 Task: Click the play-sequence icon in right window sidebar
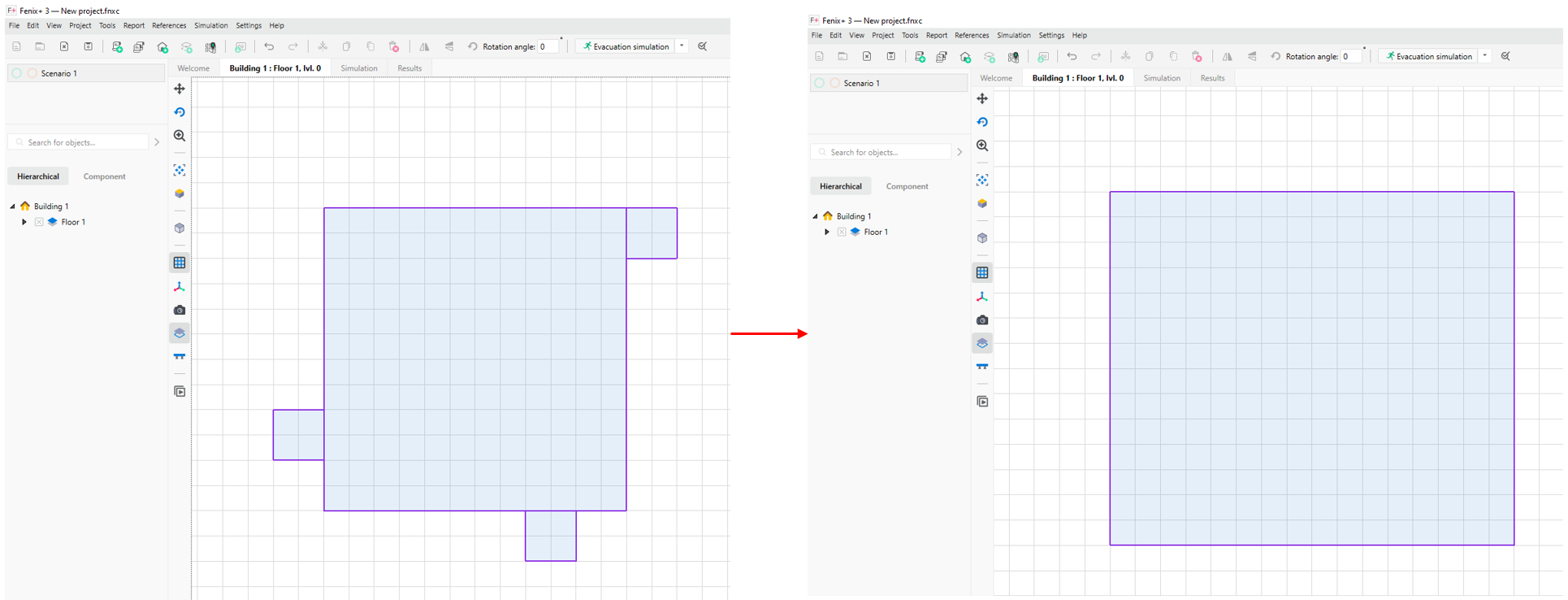tap(982, 402)
